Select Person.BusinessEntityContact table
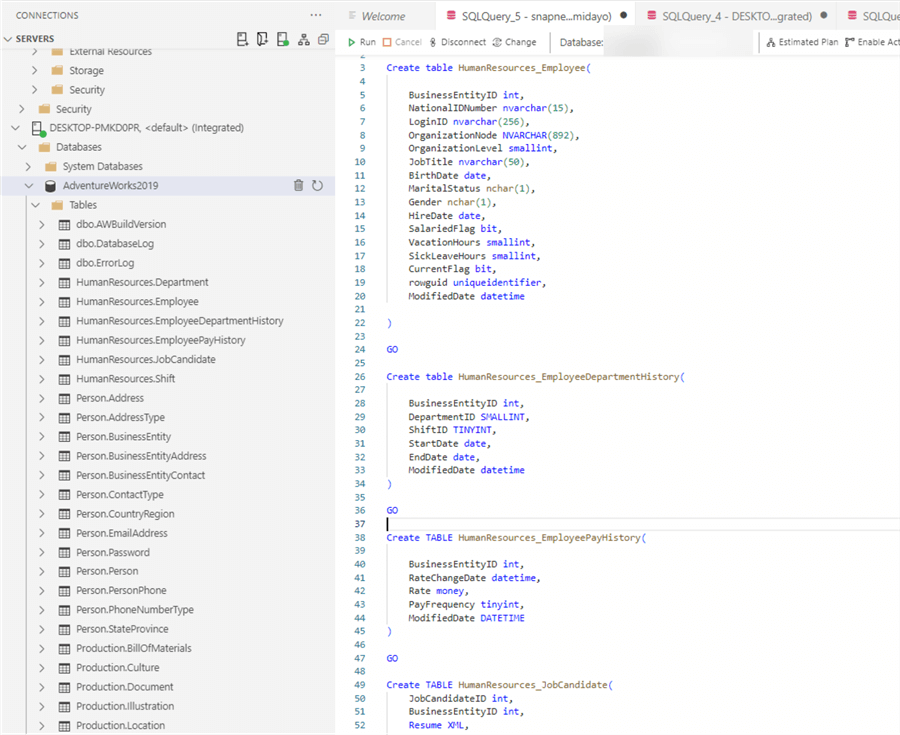This screenshot has height=735, width=900. click(141, 475)
